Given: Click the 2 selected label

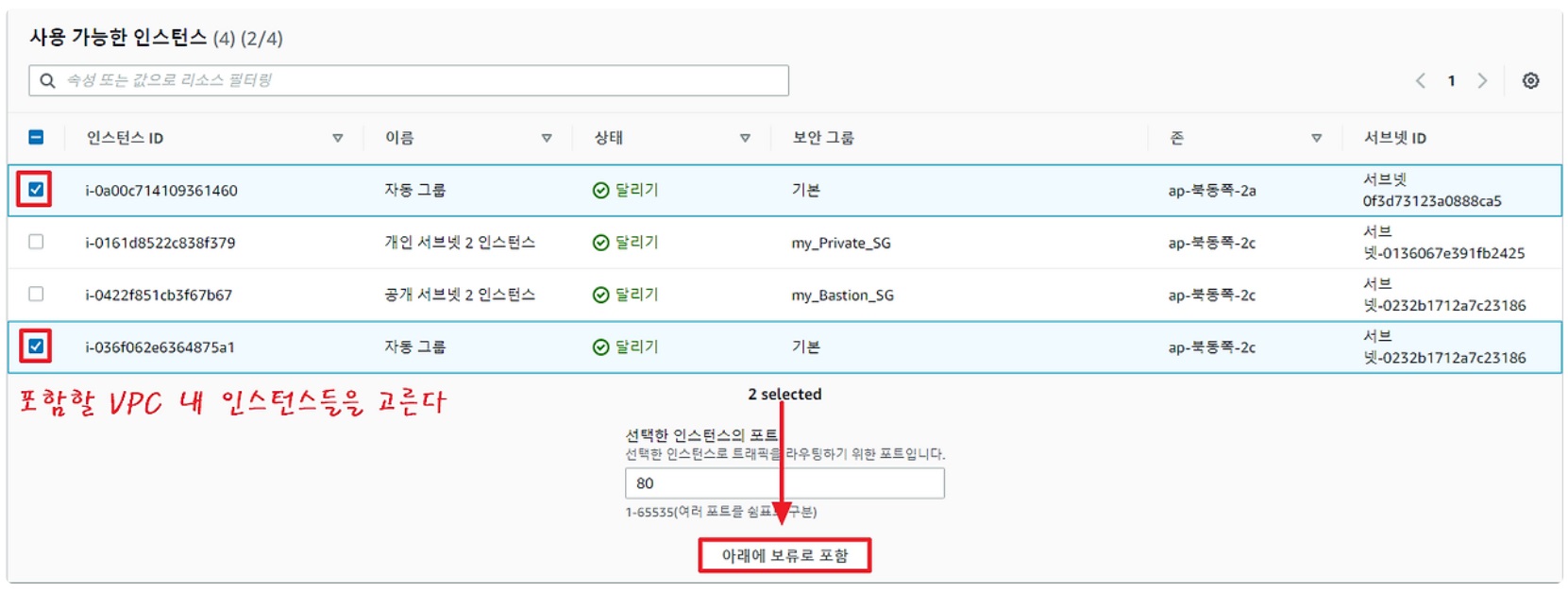Looking at the screenshot, I should coord(784,395).
